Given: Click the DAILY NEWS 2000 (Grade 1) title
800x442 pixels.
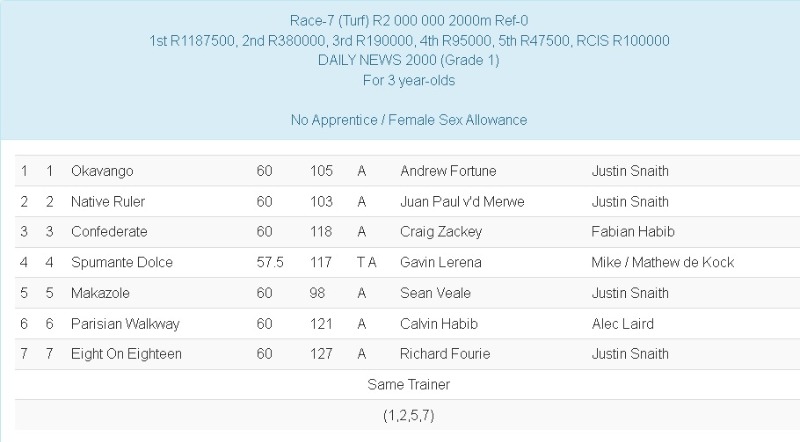Looking at the screenshot, I should point(409,60).
